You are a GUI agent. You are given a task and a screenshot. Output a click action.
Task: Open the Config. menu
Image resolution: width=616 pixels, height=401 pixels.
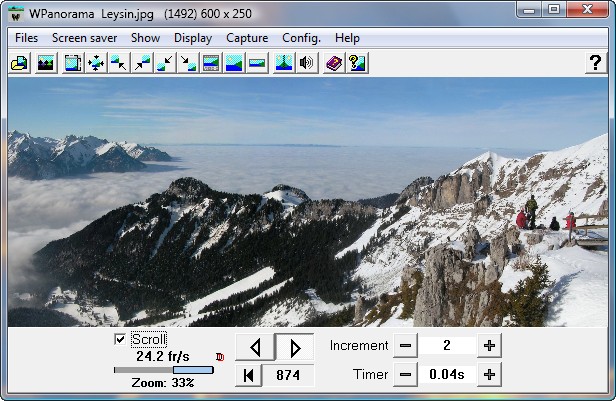301,38
